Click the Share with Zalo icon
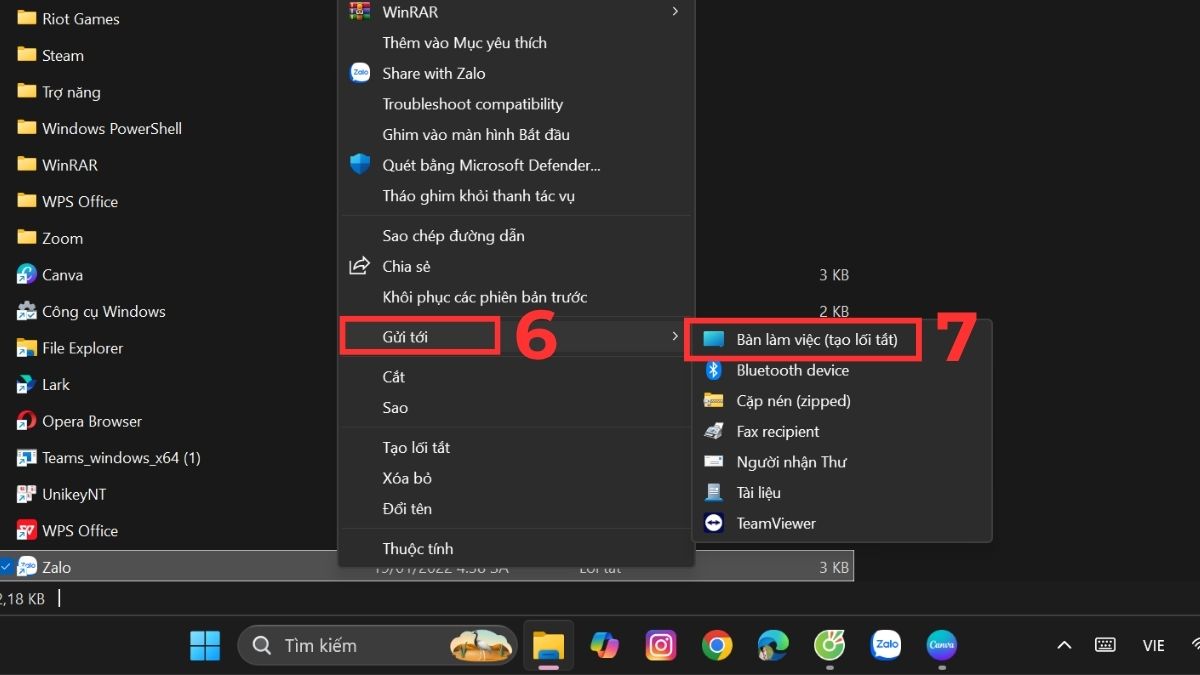Image resolution: width=1200 pixels, height=675 pixels. click(x=360, y=73)
